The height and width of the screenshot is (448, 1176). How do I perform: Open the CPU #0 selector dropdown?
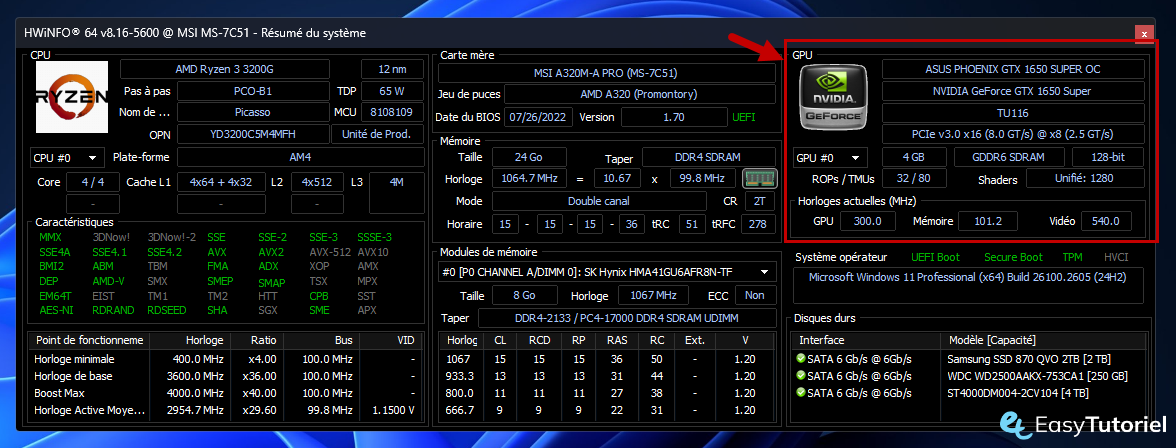click(x=67, y=158)
